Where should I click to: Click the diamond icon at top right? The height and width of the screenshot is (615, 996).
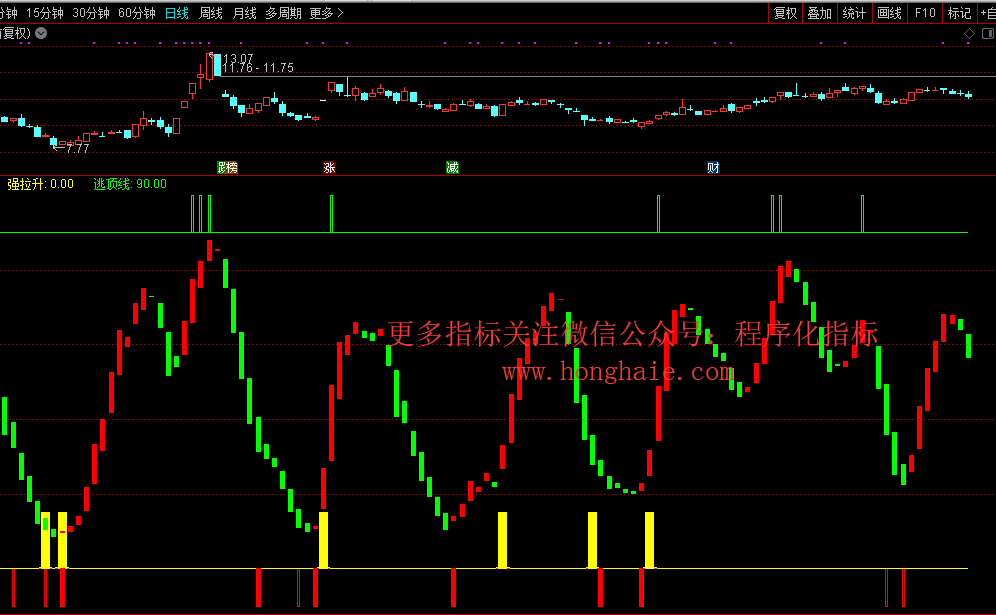969,34
